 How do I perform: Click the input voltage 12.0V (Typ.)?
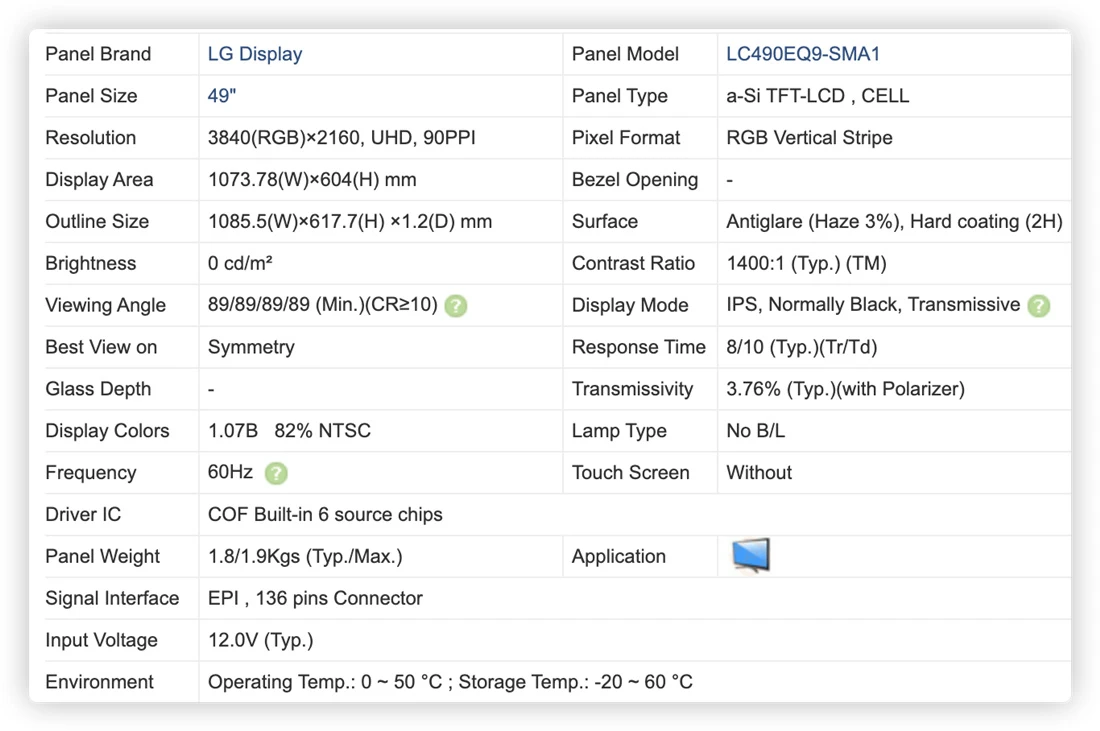point(260,640)
